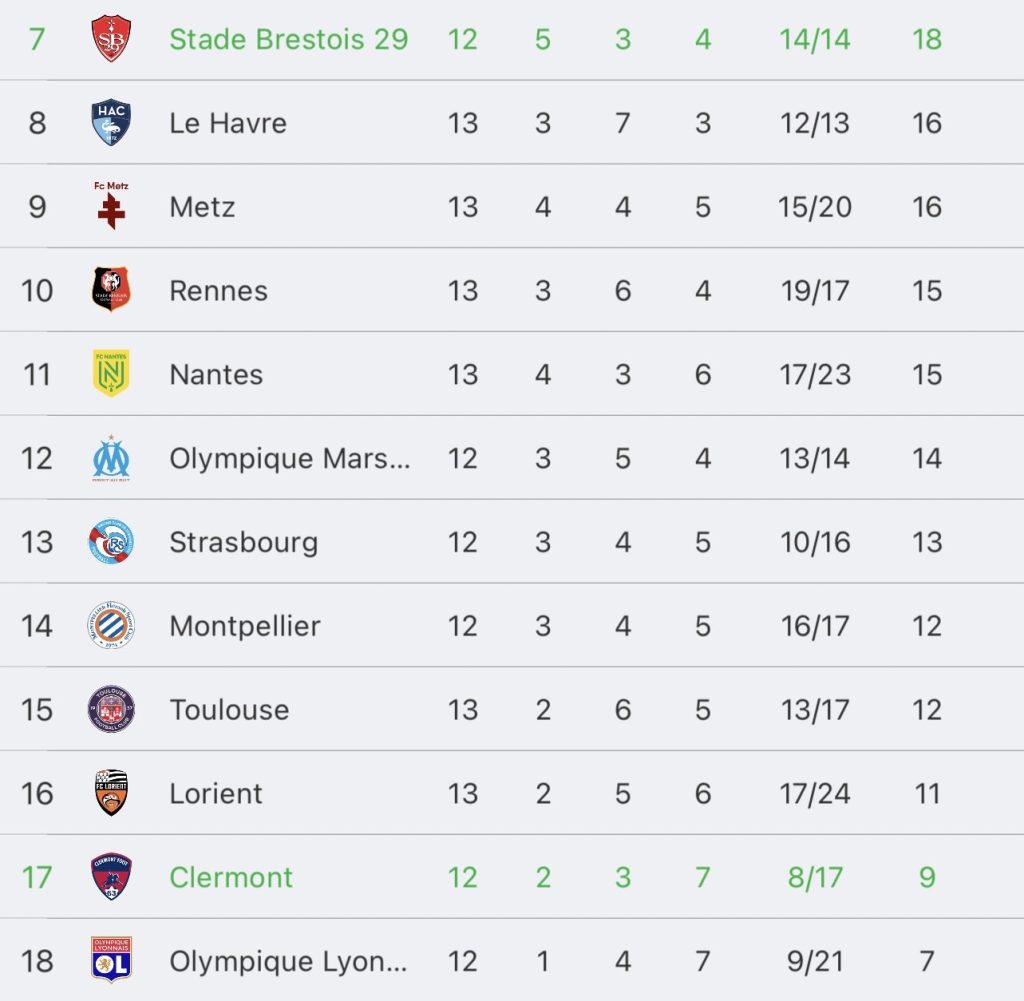Viewport: 1024px width, 1001px height.
Task: Tap the Montpellier club badge
Action: 111,625
